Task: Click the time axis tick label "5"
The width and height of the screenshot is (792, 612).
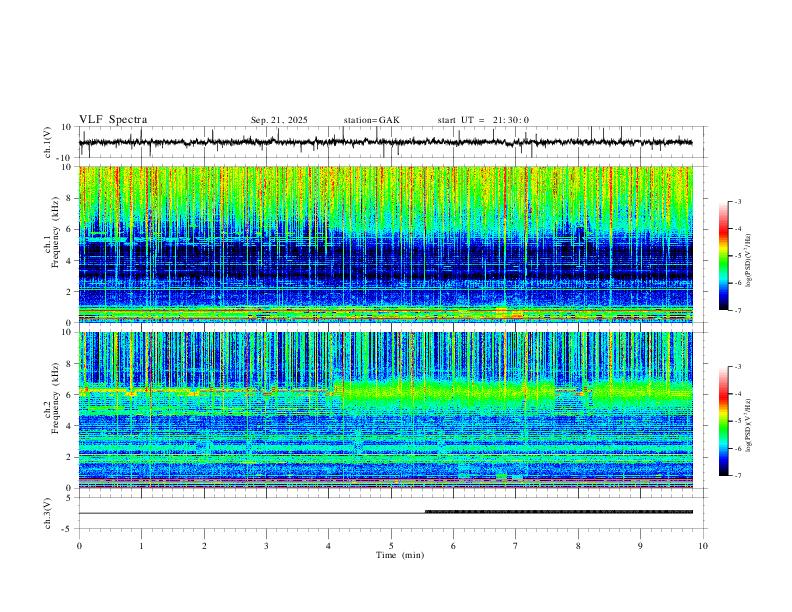Action: [x=391, y=546]
